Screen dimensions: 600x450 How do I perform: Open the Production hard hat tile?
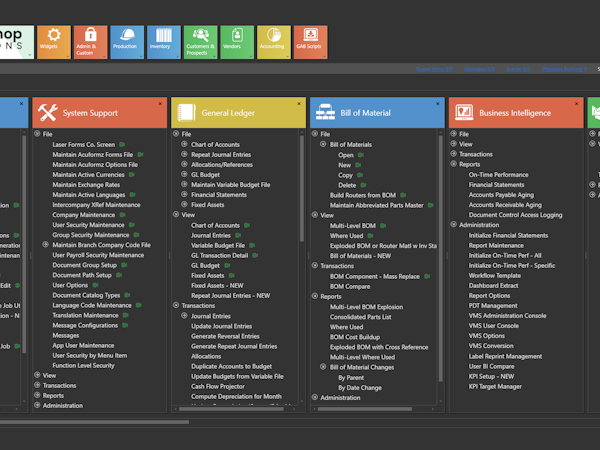[x=127, y=42]
